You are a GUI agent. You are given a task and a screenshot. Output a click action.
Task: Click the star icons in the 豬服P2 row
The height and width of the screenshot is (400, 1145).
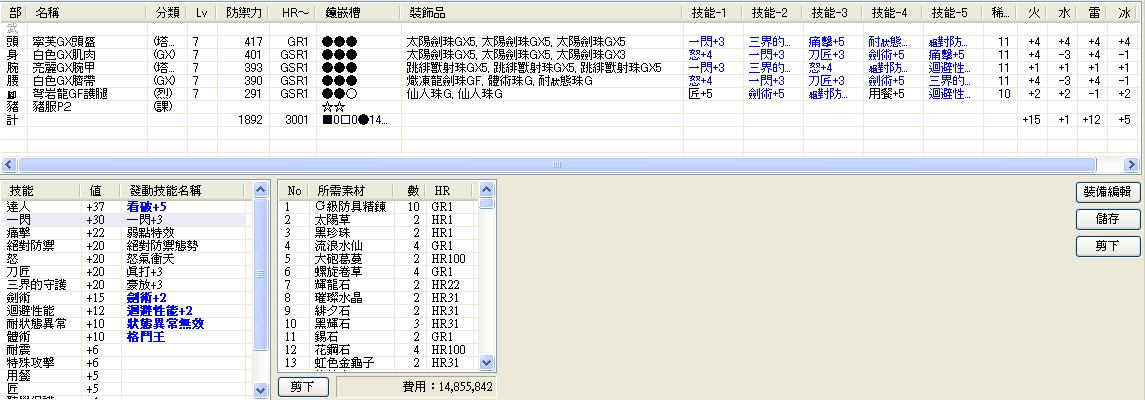pos(332,106)
